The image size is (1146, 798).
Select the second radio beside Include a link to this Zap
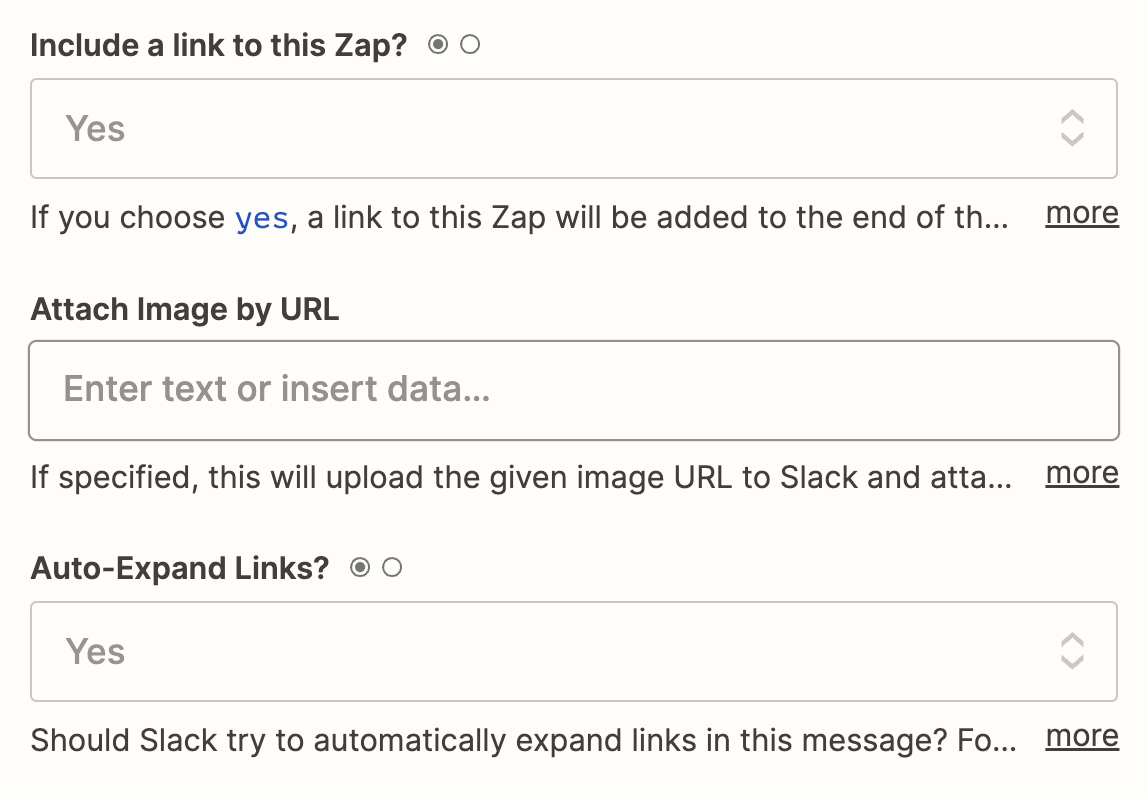[x=470, y=45]
